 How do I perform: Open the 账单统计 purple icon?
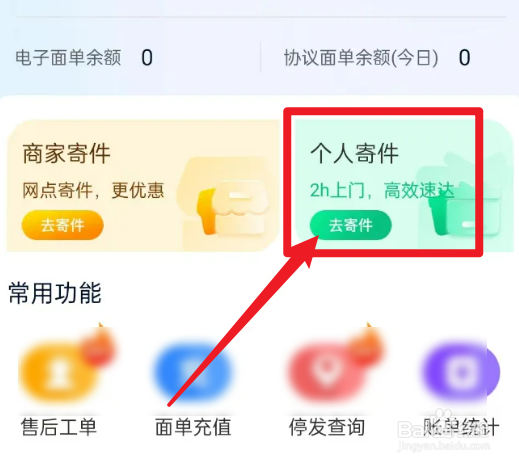[x=461, y=372]
